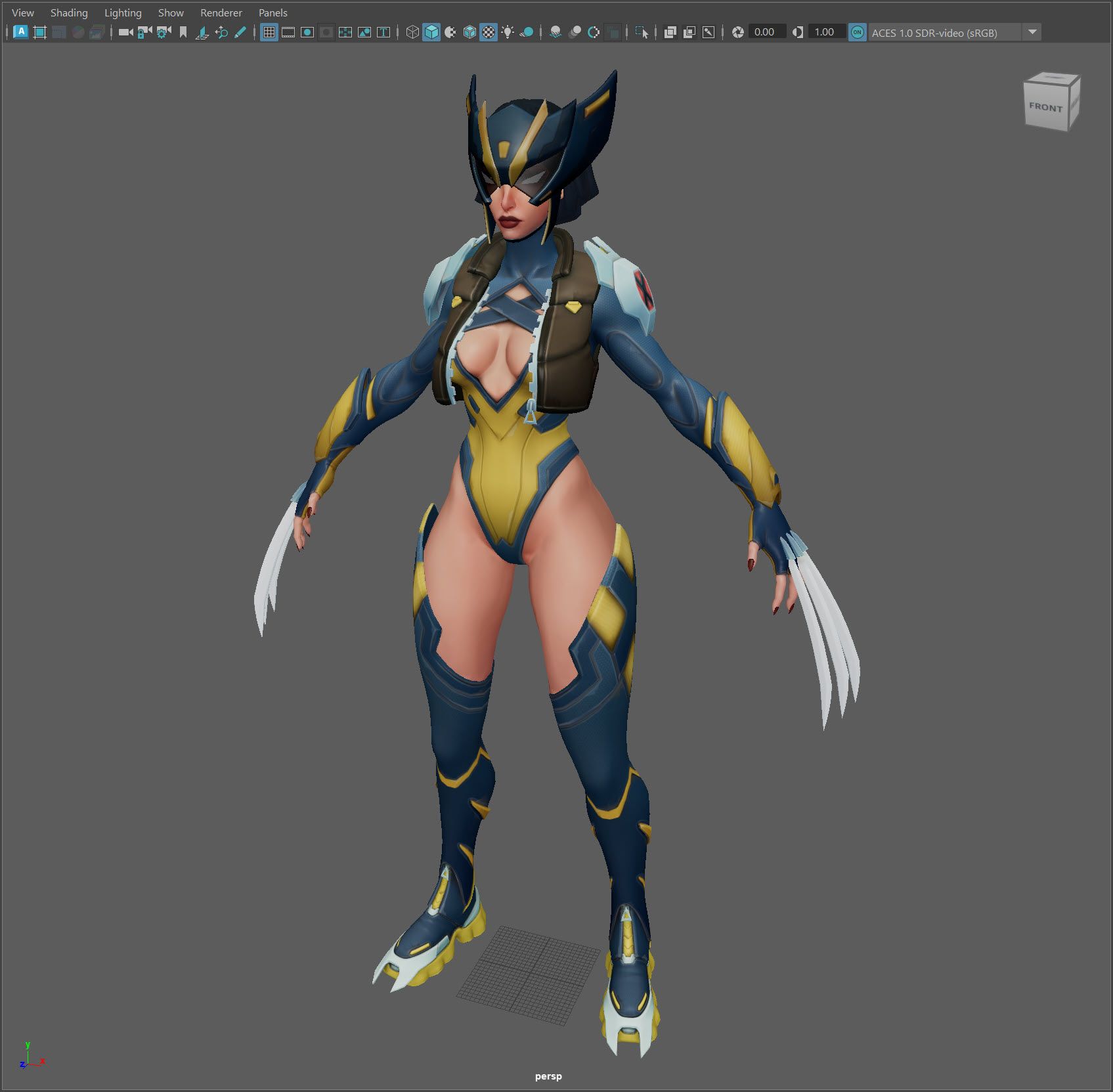Screen dimensions: 1113x1092
Task: Click the Exposure aperture icon
Action: point(738,32)
